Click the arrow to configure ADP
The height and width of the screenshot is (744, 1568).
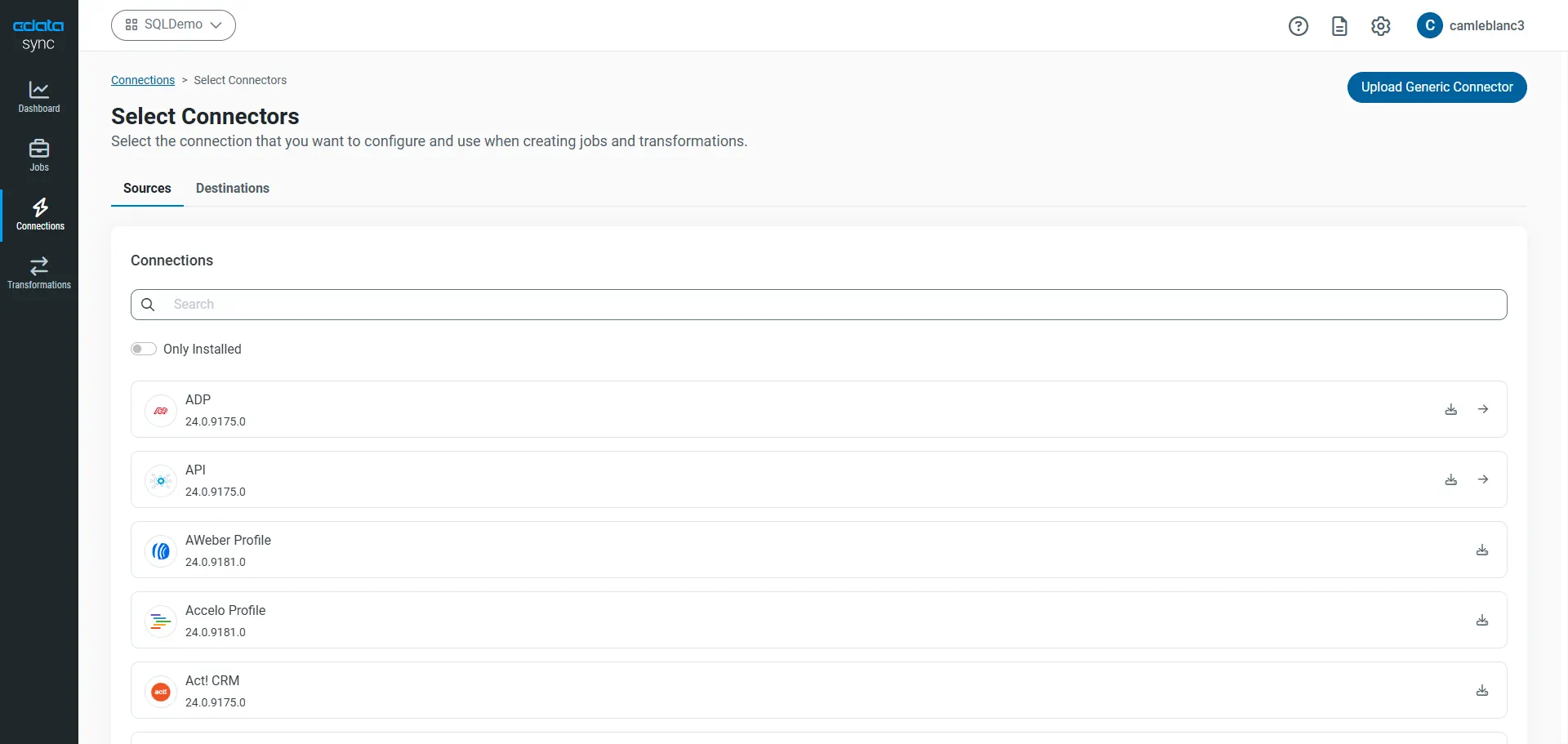(1483, 409)
